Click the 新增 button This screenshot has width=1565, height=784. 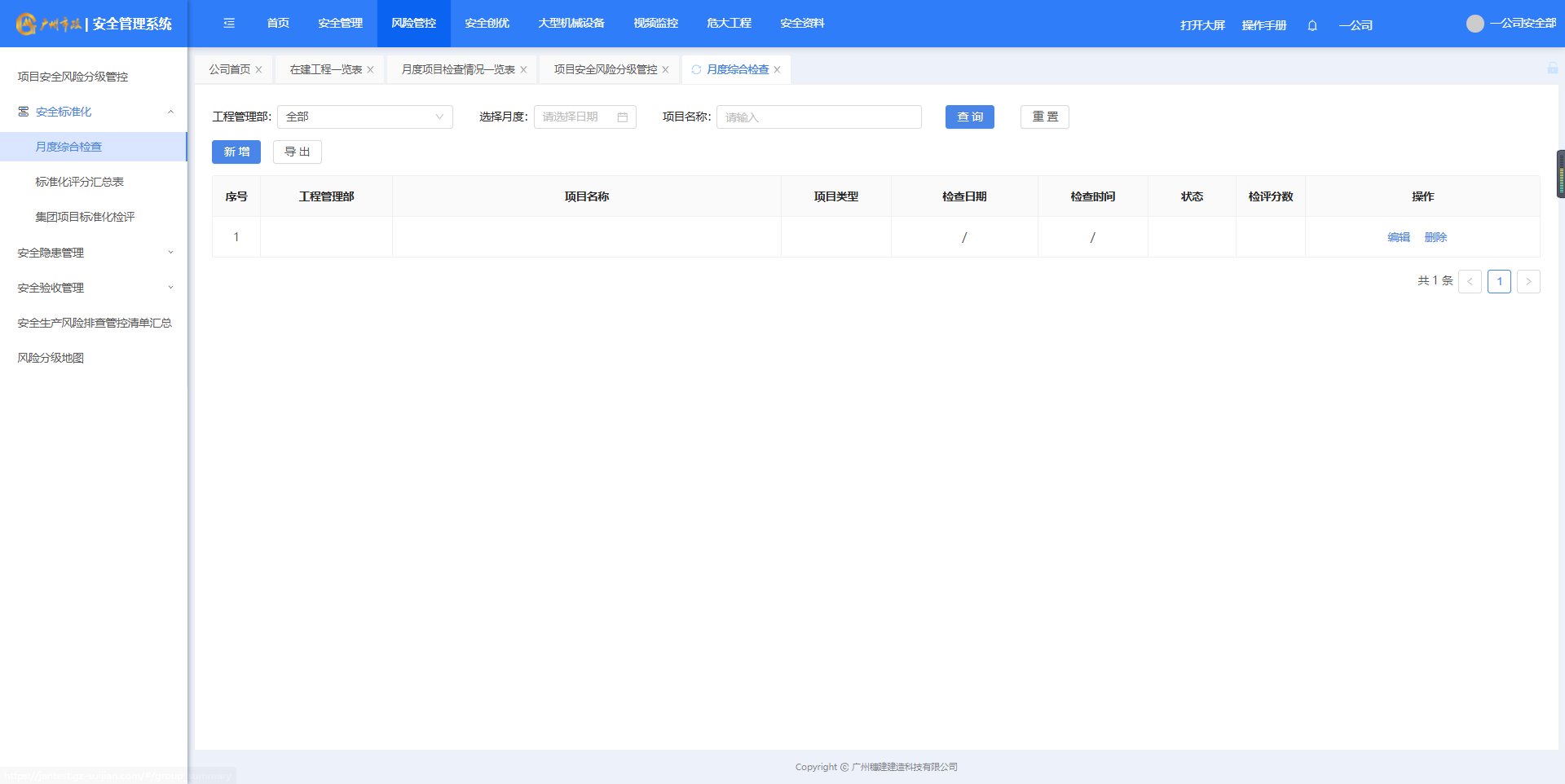point(236,152)
